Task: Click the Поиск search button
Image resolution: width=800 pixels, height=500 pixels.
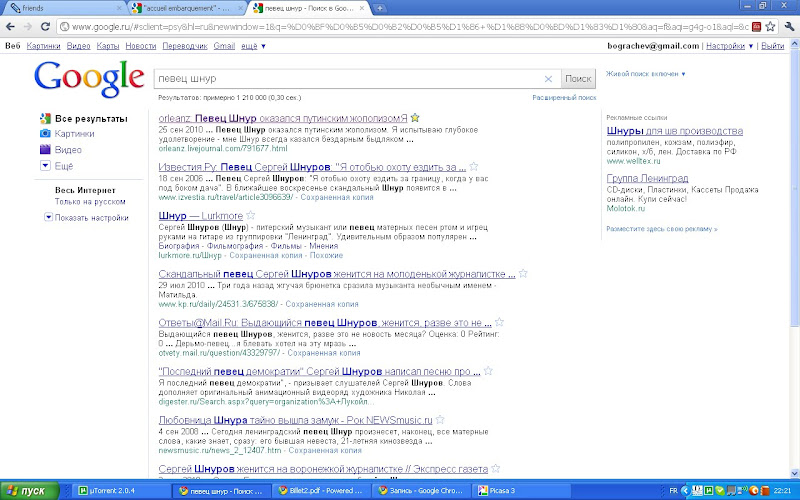Action: [578, 79]
